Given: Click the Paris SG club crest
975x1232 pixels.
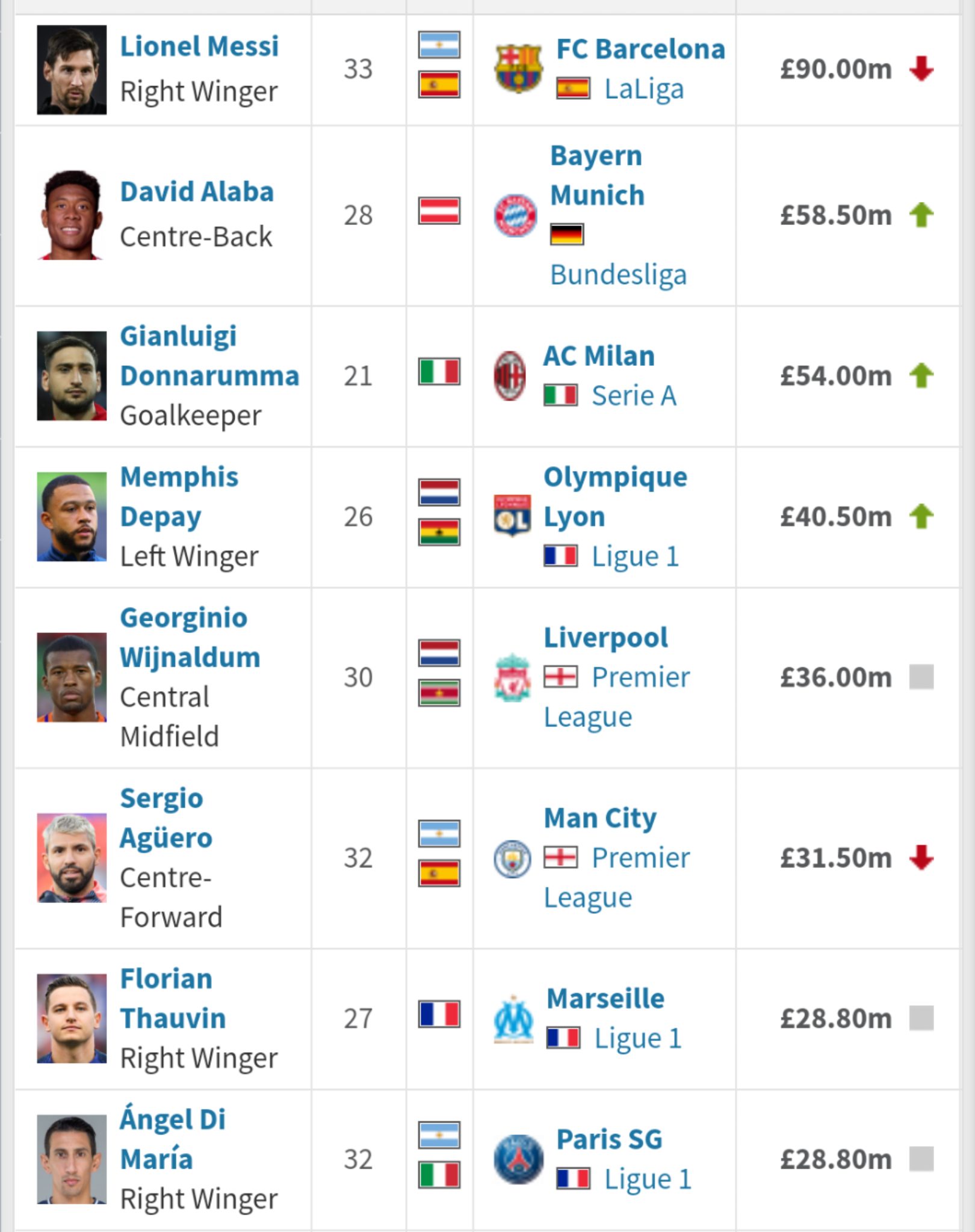Looking at the screenshot, I should coord(518,1159).
